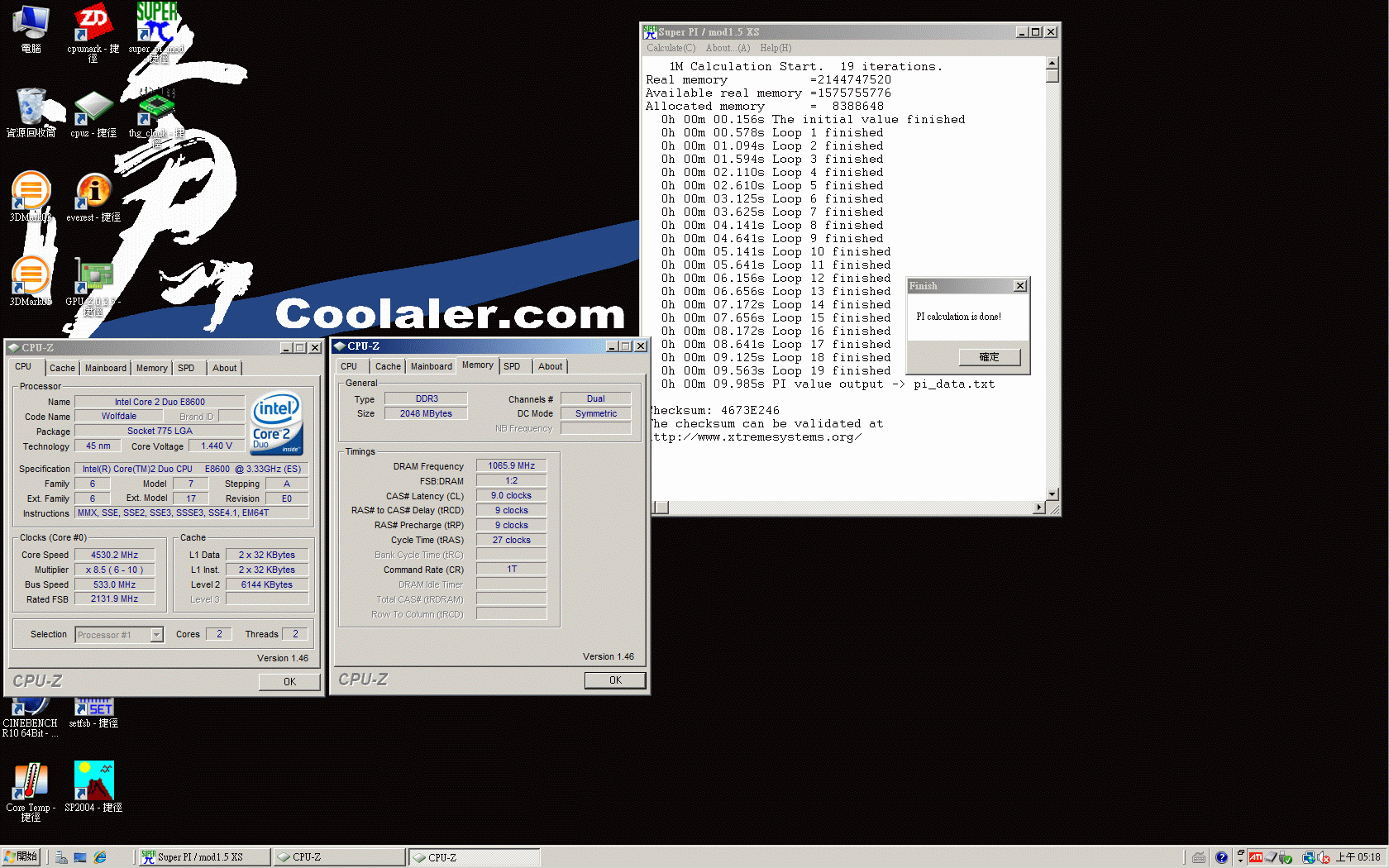Click the CAS# Latency 9.0 clocks value

coord(511,496)
